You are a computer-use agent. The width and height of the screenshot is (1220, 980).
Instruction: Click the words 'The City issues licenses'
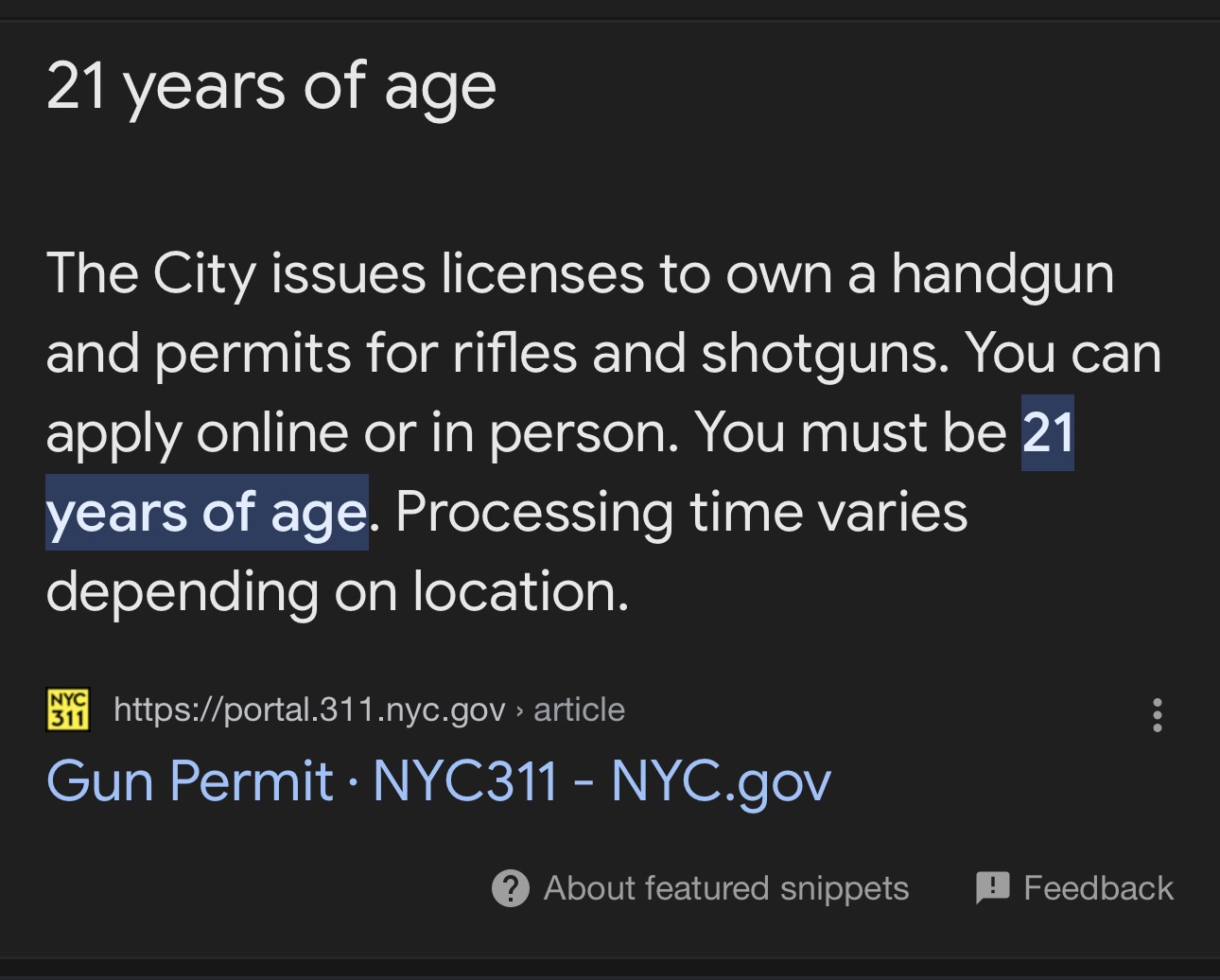347,274
